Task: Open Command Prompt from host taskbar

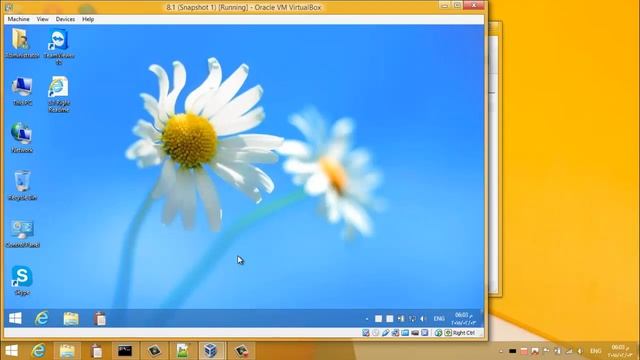Action: pyautogui.click(x=125, y=351)
